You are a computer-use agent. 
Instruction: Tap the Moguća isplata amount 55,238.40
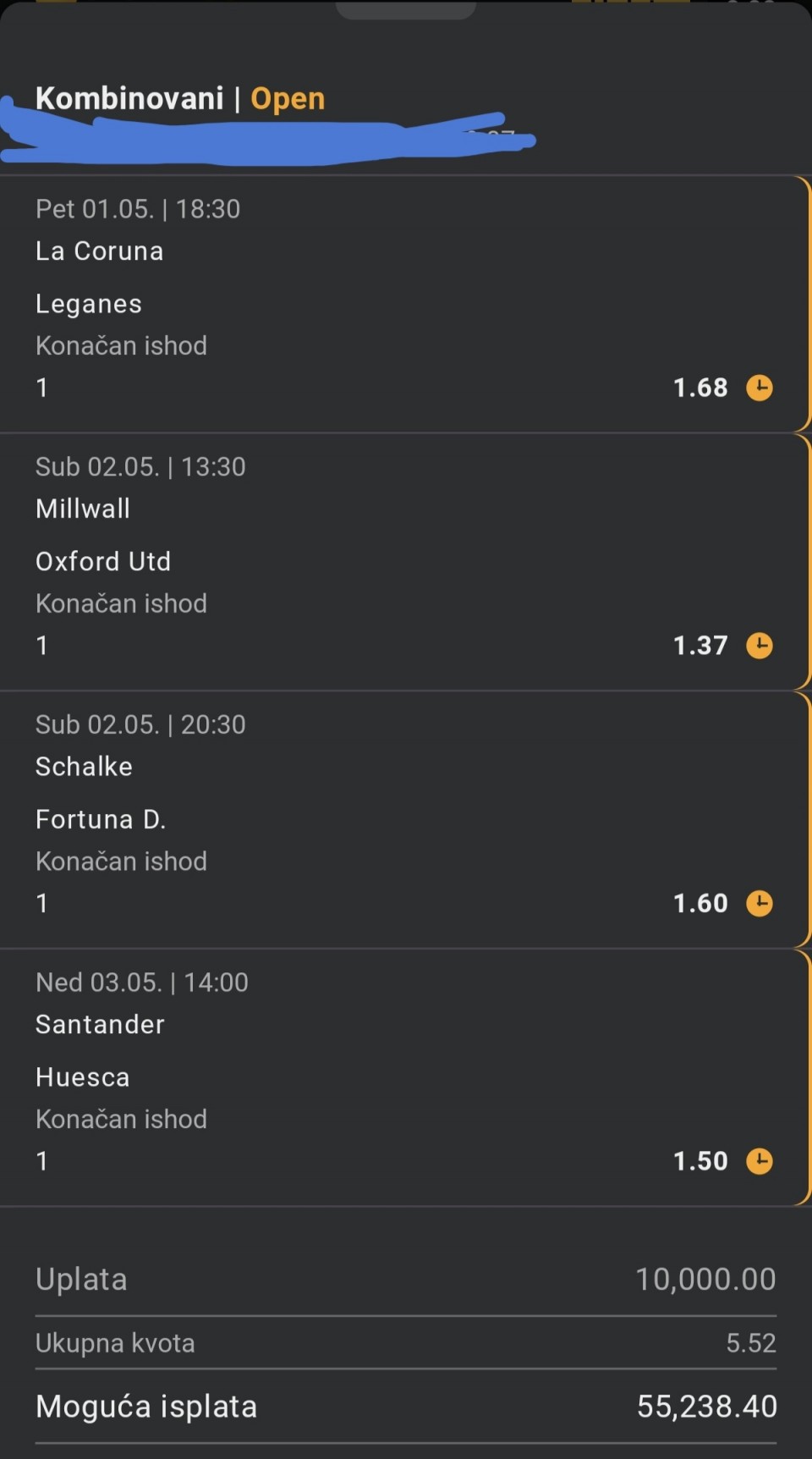click(x=706, y=1407)
